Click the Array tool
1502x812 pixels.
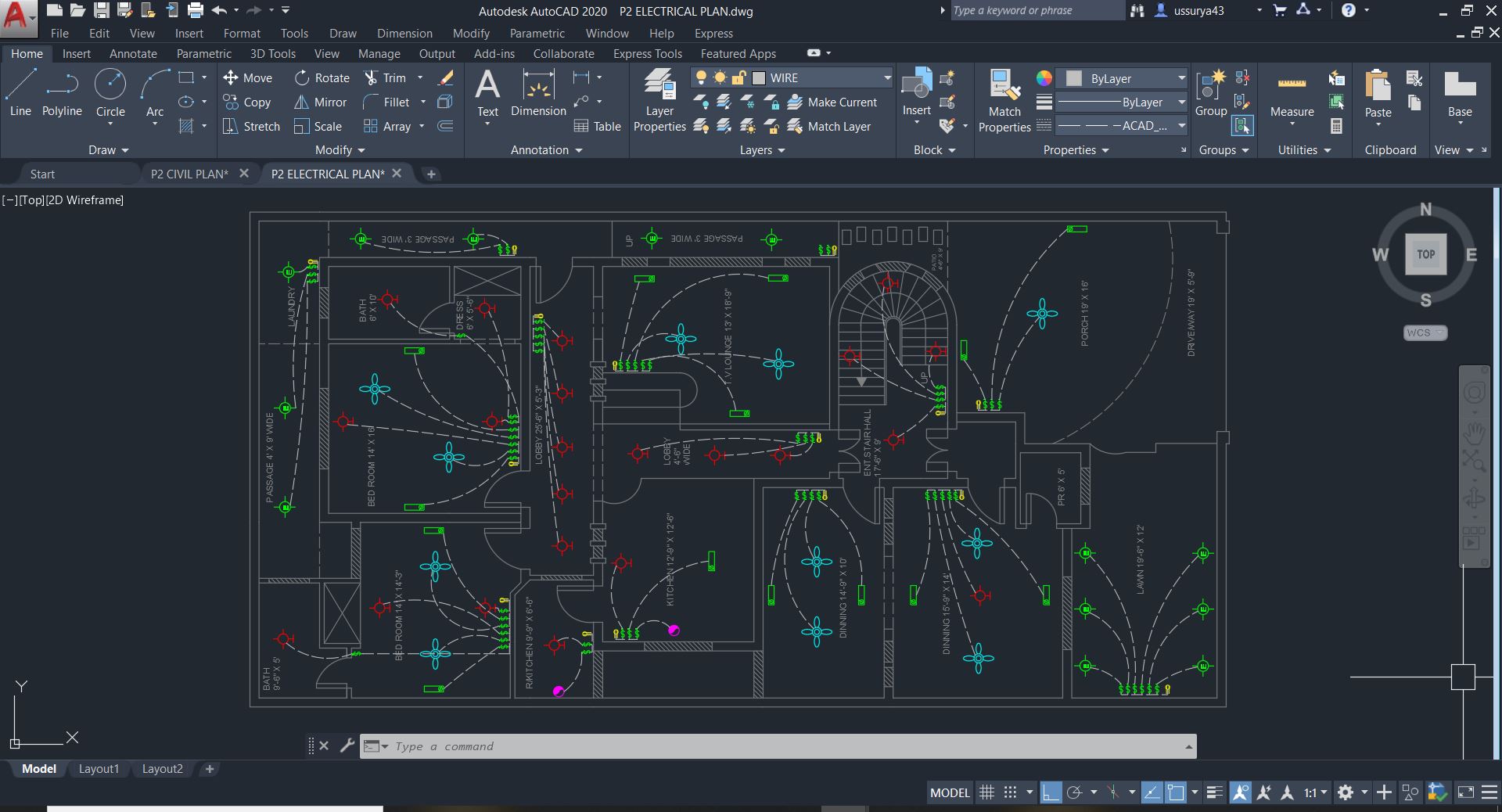(387, 126)
